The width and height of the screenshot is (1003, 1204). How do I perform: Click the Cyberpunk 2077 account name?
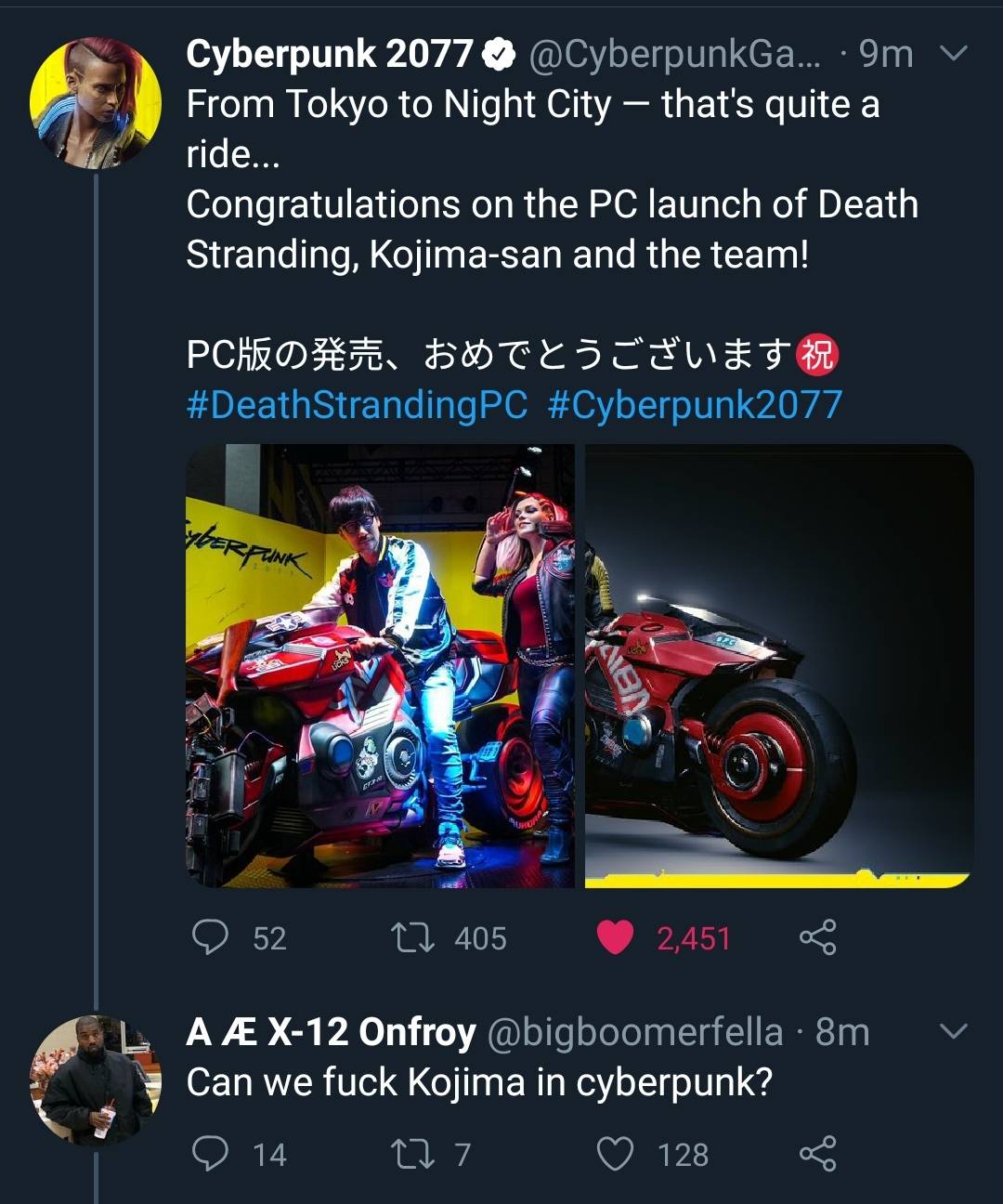(x=330, y=54)
